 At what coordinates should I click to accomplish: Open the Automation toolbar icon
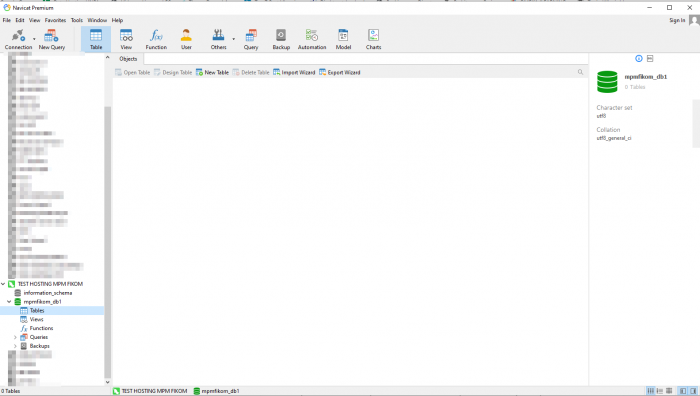[x=312, y=39]
